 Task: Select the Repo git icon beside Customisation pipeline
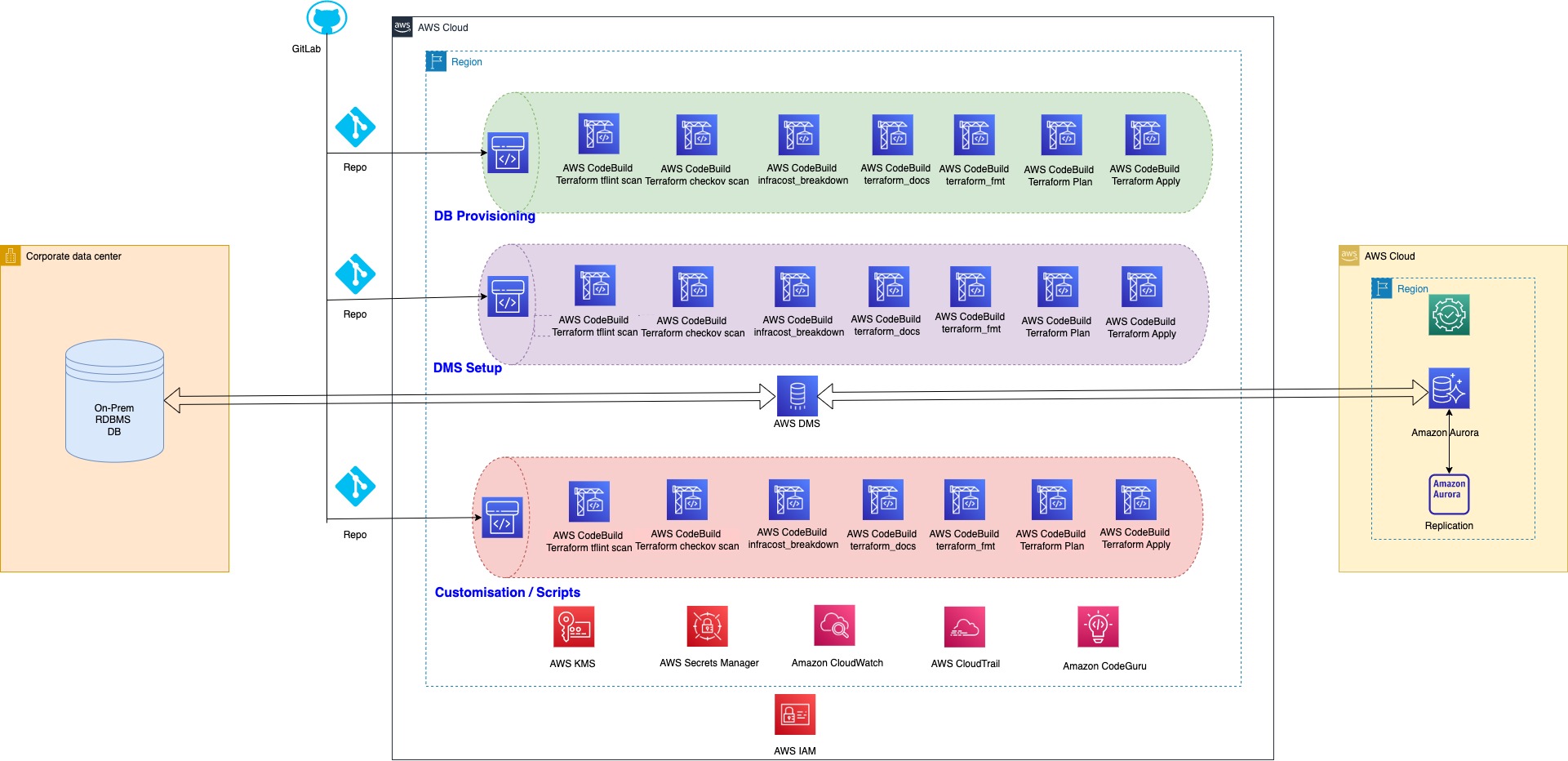tap(355, 487)
